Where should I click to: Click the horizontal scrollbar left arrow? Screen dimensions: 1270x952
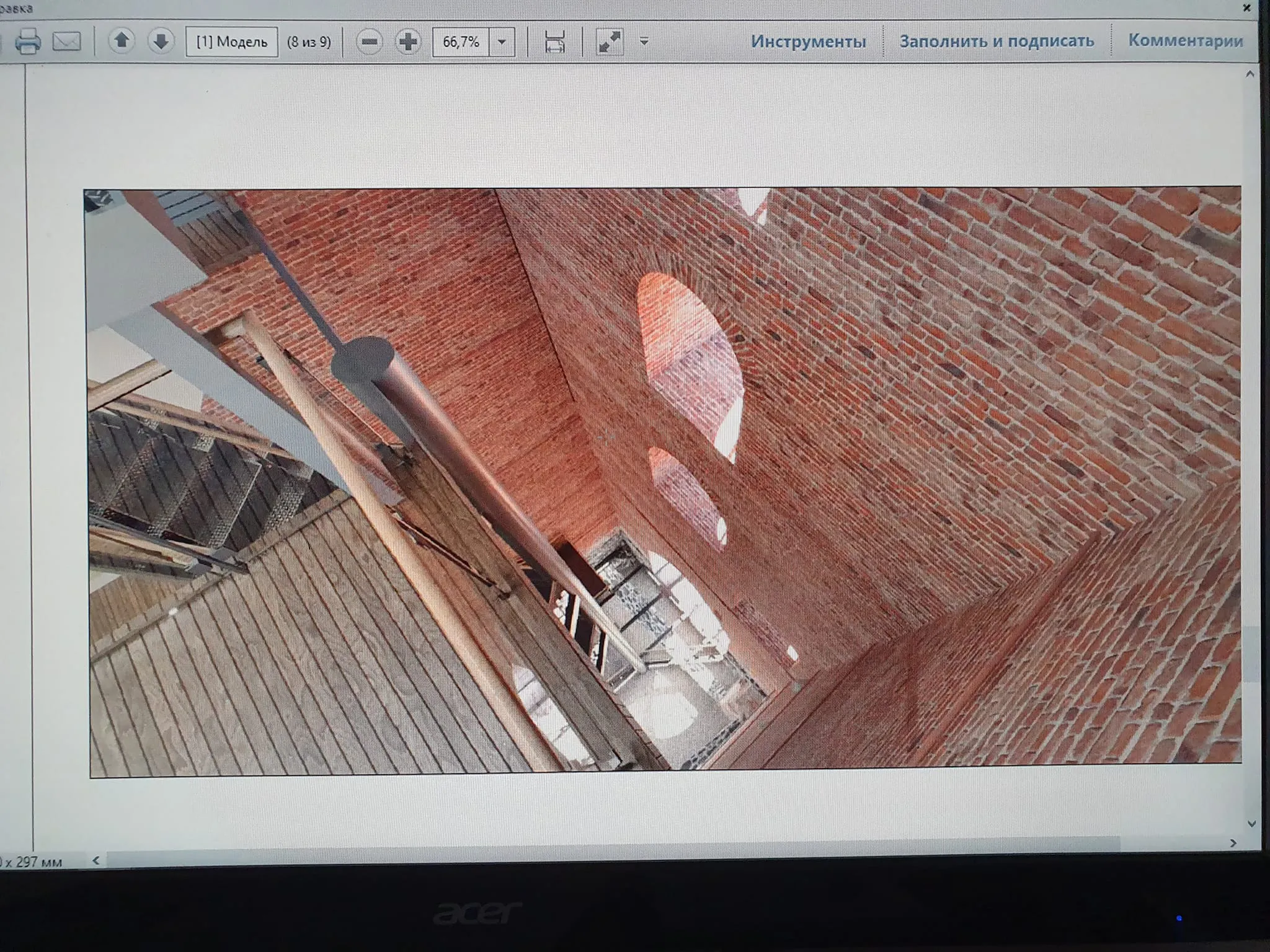point(96,860)
